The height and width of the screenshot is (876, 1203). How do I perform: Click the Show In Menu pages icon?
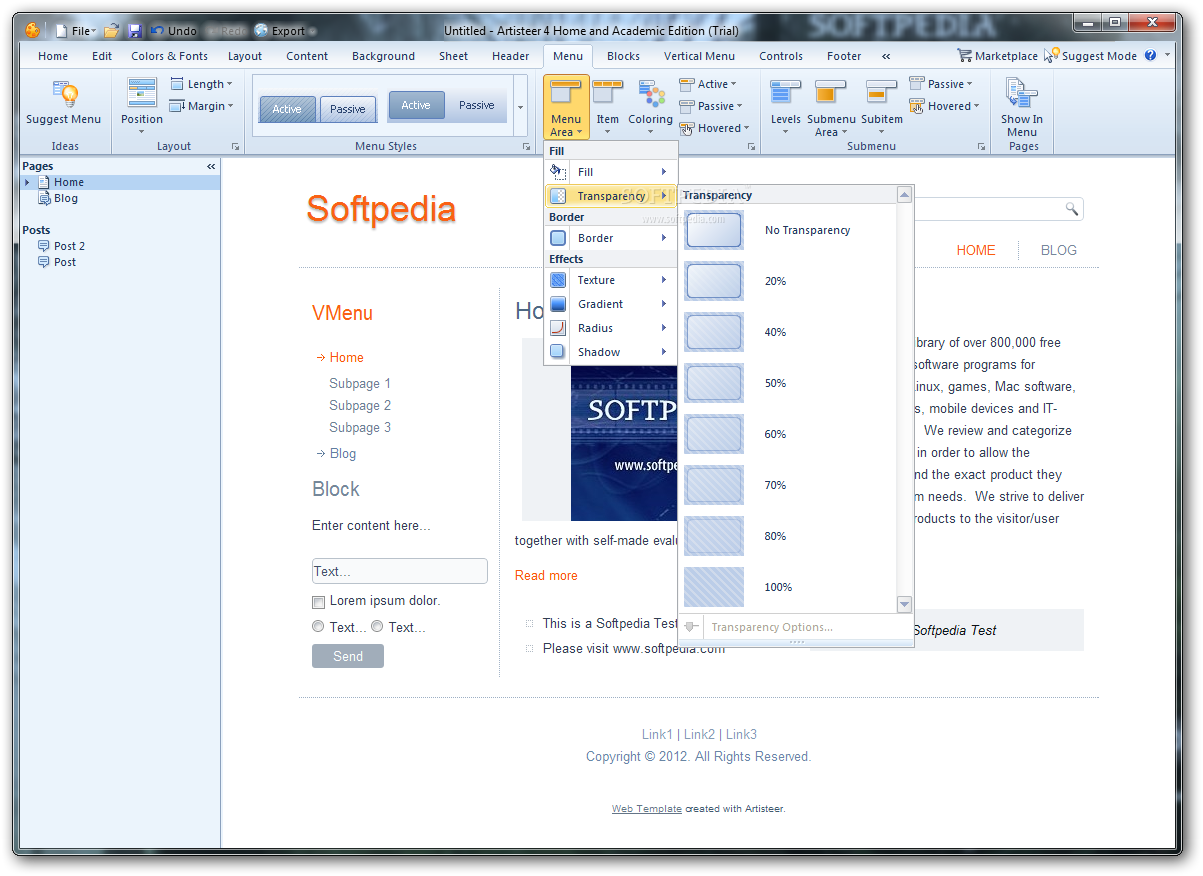click(x=1022, y=93)
